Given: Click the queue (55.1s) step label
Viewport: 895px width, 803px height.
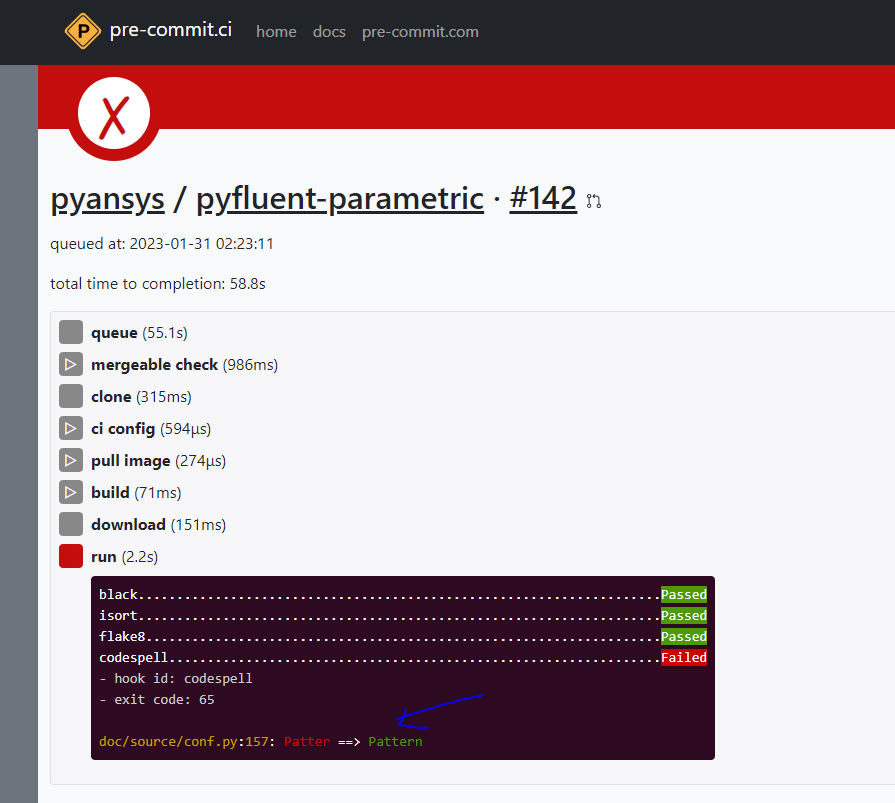Looking at the screenshot, I should tap(139, 333).
